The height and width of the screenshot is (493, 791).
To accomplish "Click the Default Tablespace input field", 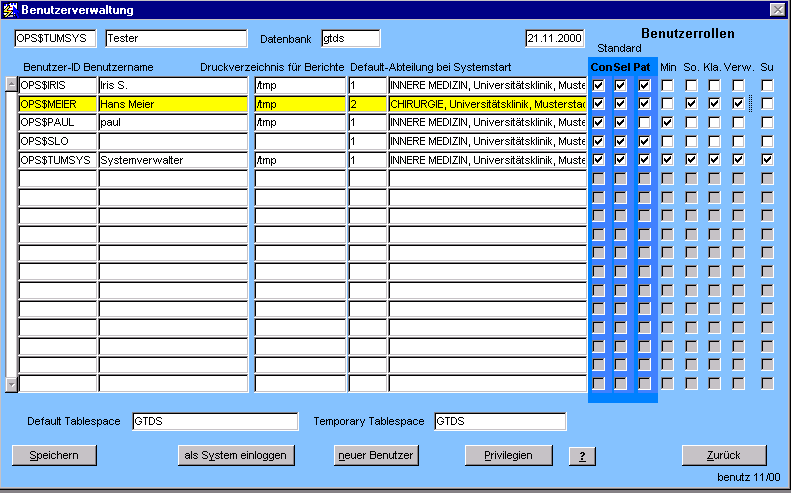I will 214,421.
